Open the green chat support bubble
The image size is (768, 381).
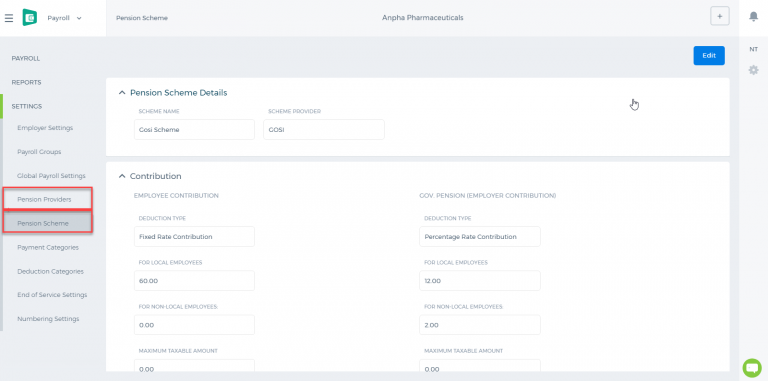coord(752,367)
